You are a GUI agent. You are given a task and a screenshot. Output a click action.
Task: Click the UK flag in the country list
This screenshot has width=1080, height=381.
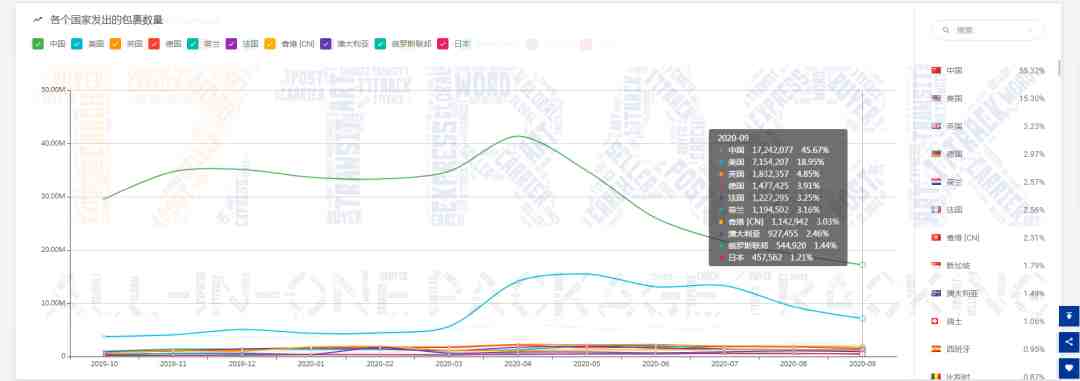tap(935, 126)
